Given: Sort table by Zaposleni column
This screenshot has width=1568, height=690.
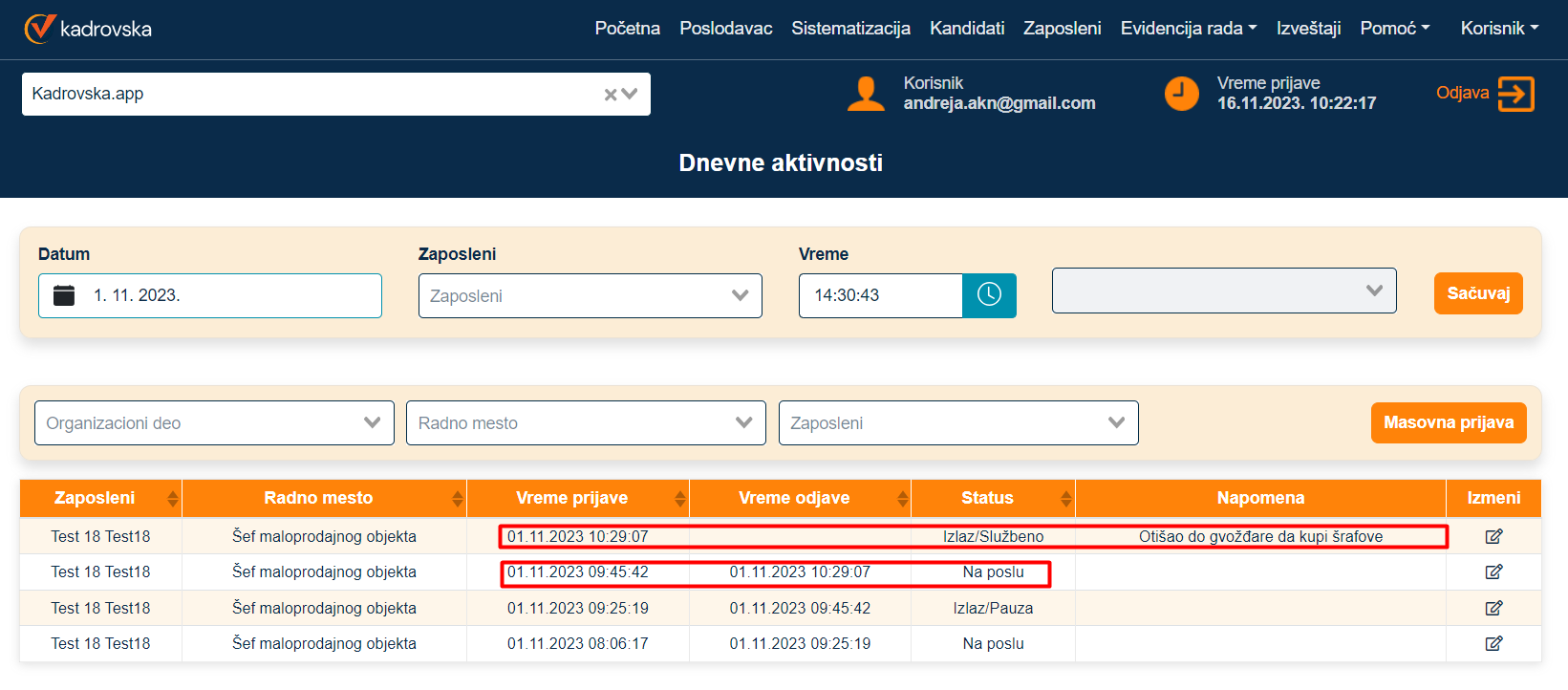Looking at the screenshot, I should (172, 498).
